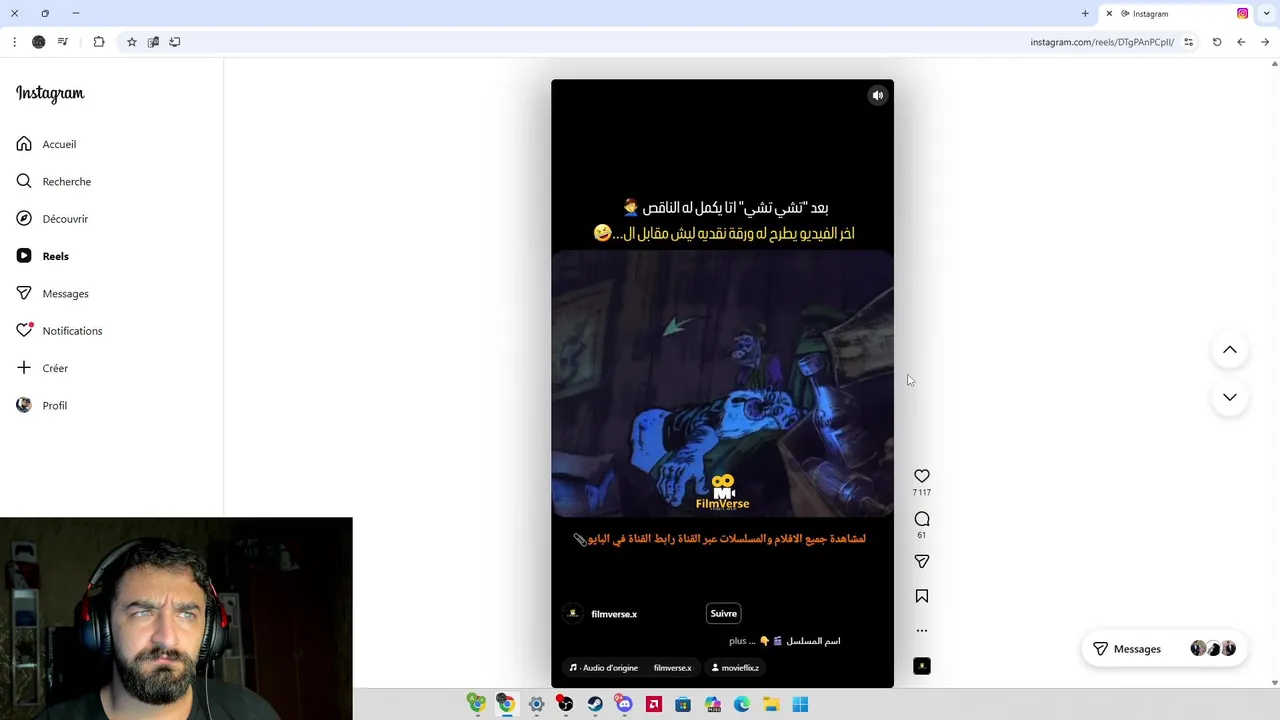Open comments on the reel
This screenshot has height=720, width=1280.
pyautogui.click(x=922, y=519)
